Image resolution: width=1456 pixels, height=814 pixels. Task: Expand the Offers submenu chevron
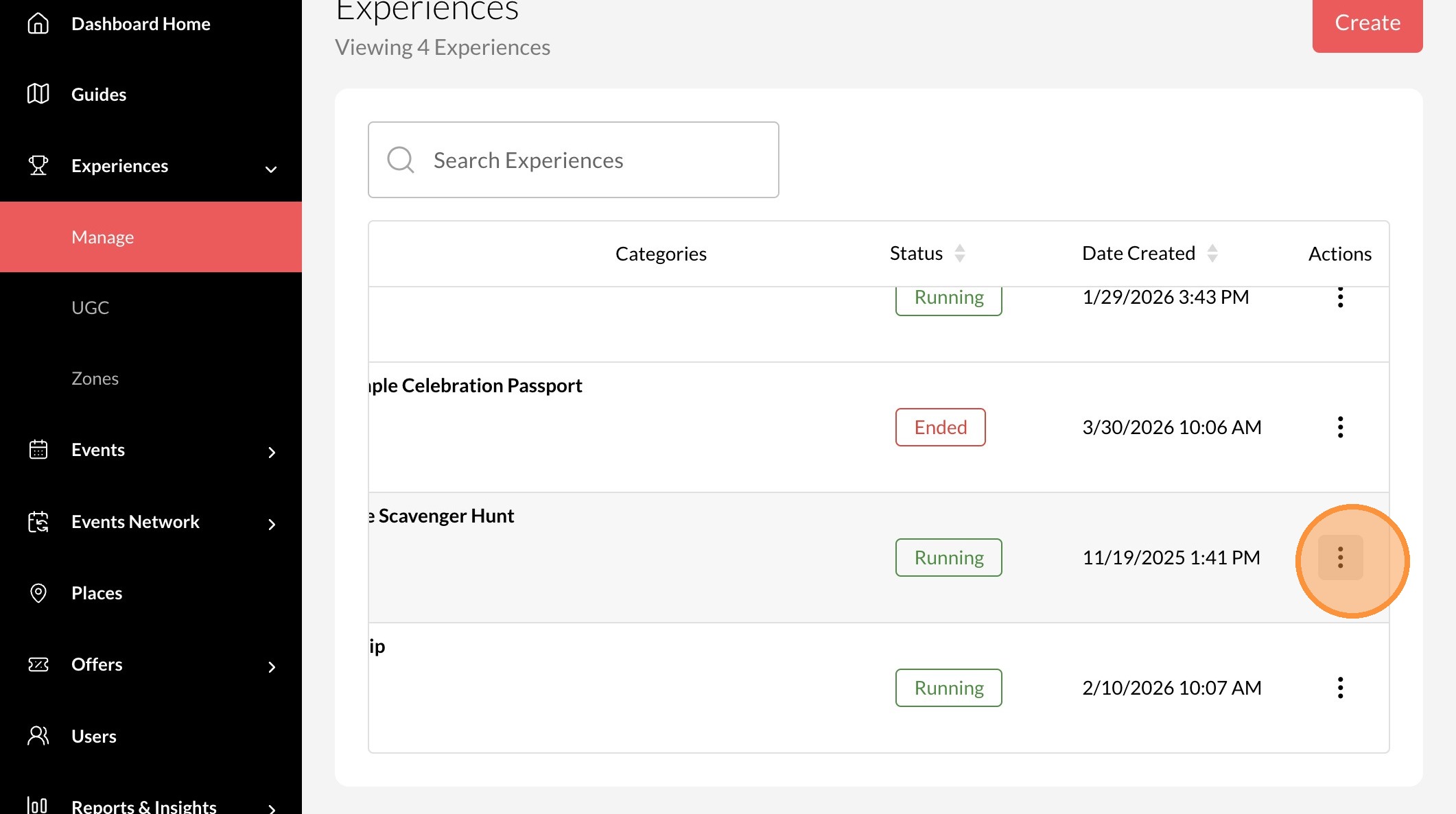[x=272, y=667]
